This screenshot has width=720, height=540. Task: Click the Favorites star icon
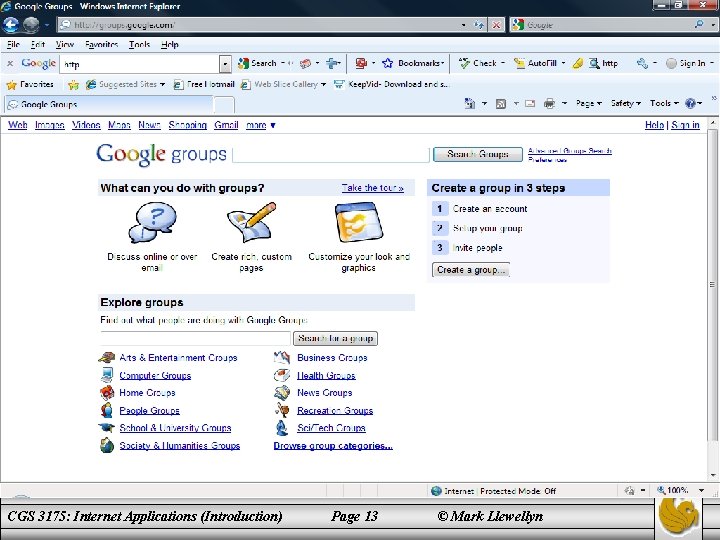tap(12, 84)
